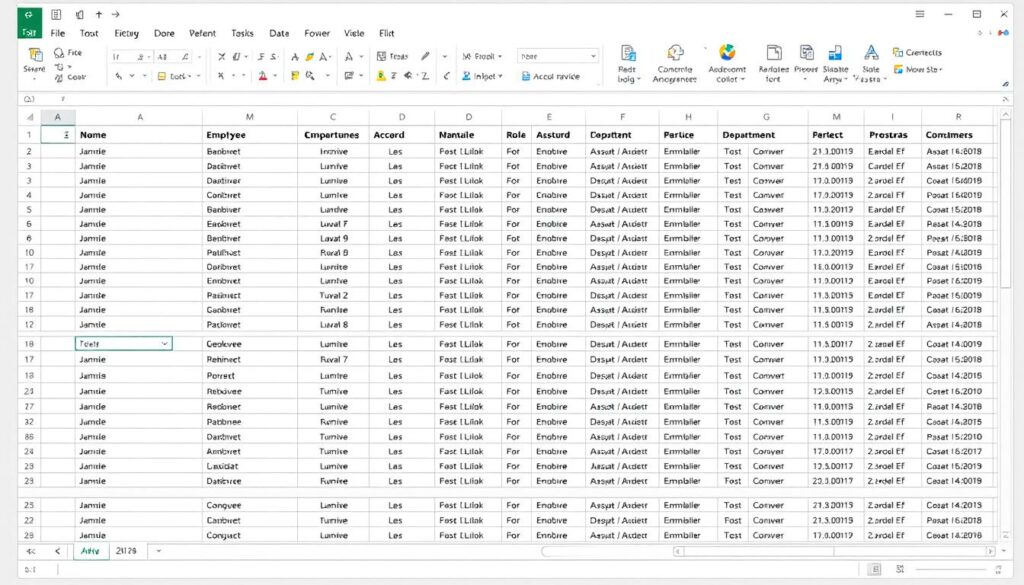Click the second status bar view icon

pos(900,569)
